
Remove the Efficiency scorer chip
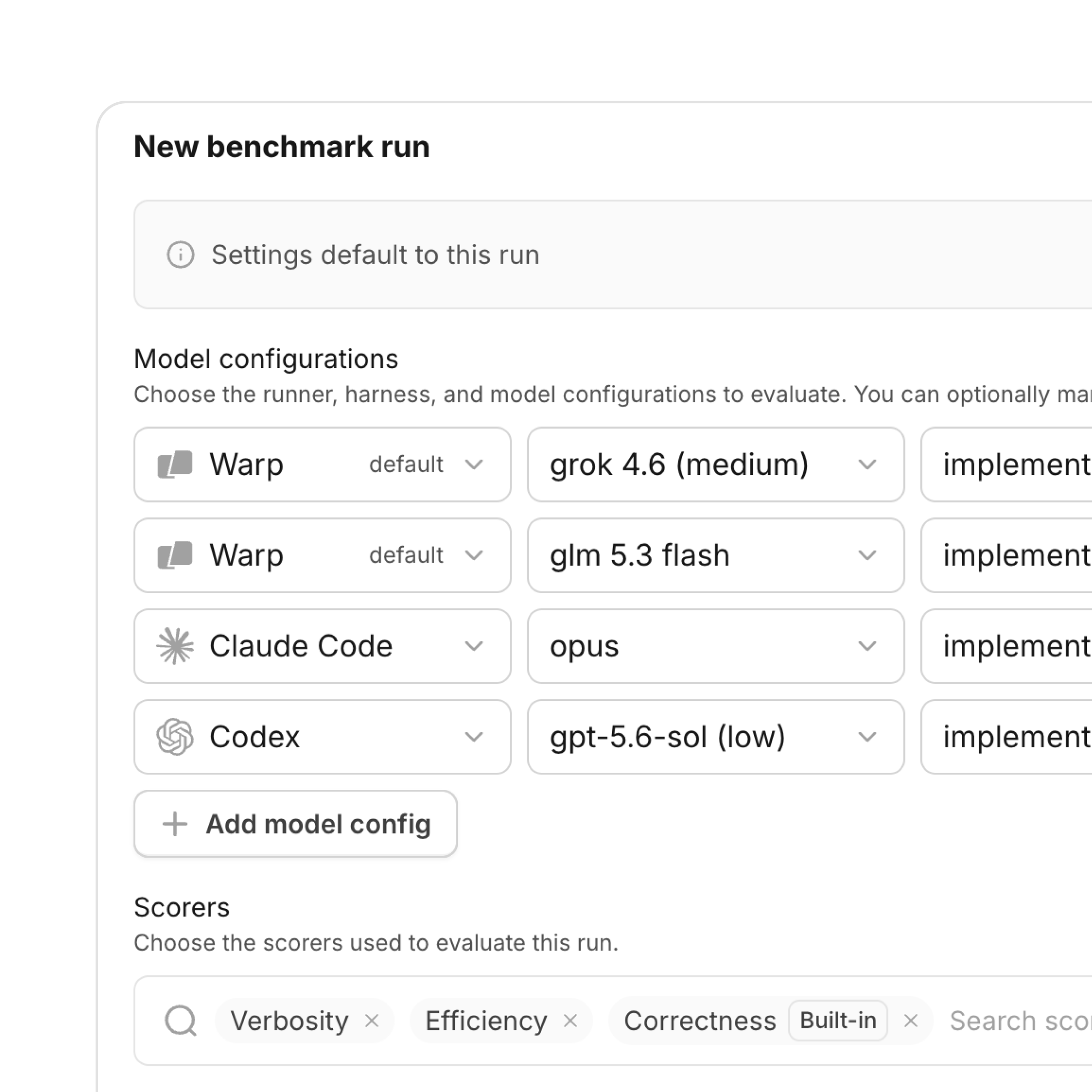point(570,1020)
